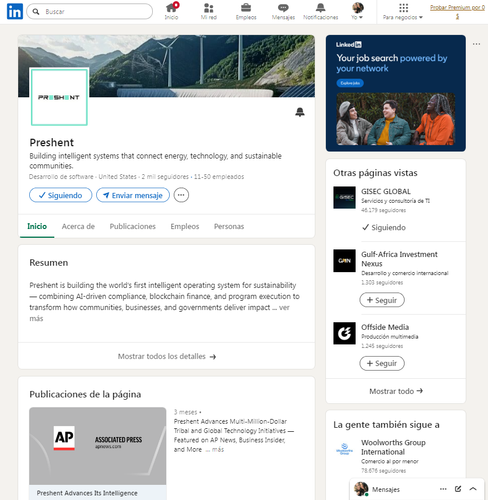Image resolution: width=488 pixels, height=500 pixels.
Task: Open the more options circle beside Enviar mensaje
Action: (181, 195)
